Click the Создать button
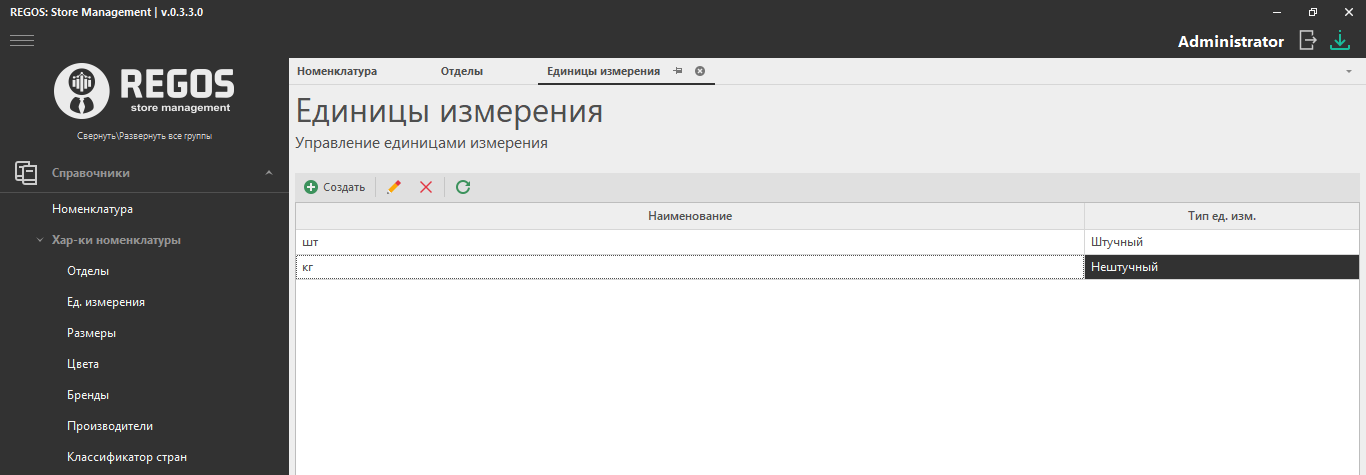Viewport: 1366px width, 475px height. point(335,187)
